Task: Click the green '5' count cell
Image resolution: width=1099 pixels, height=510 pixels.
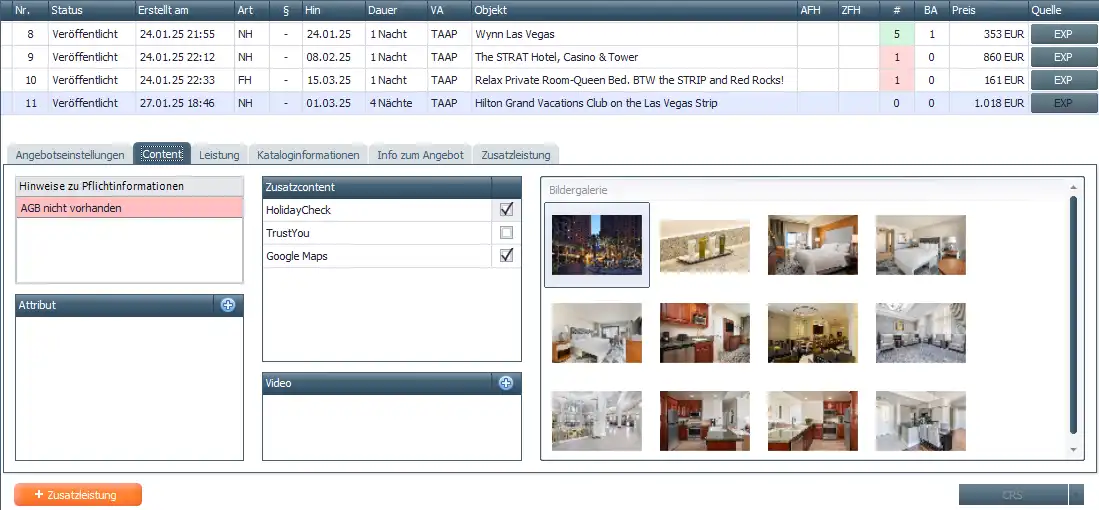Action: [897, 34]
